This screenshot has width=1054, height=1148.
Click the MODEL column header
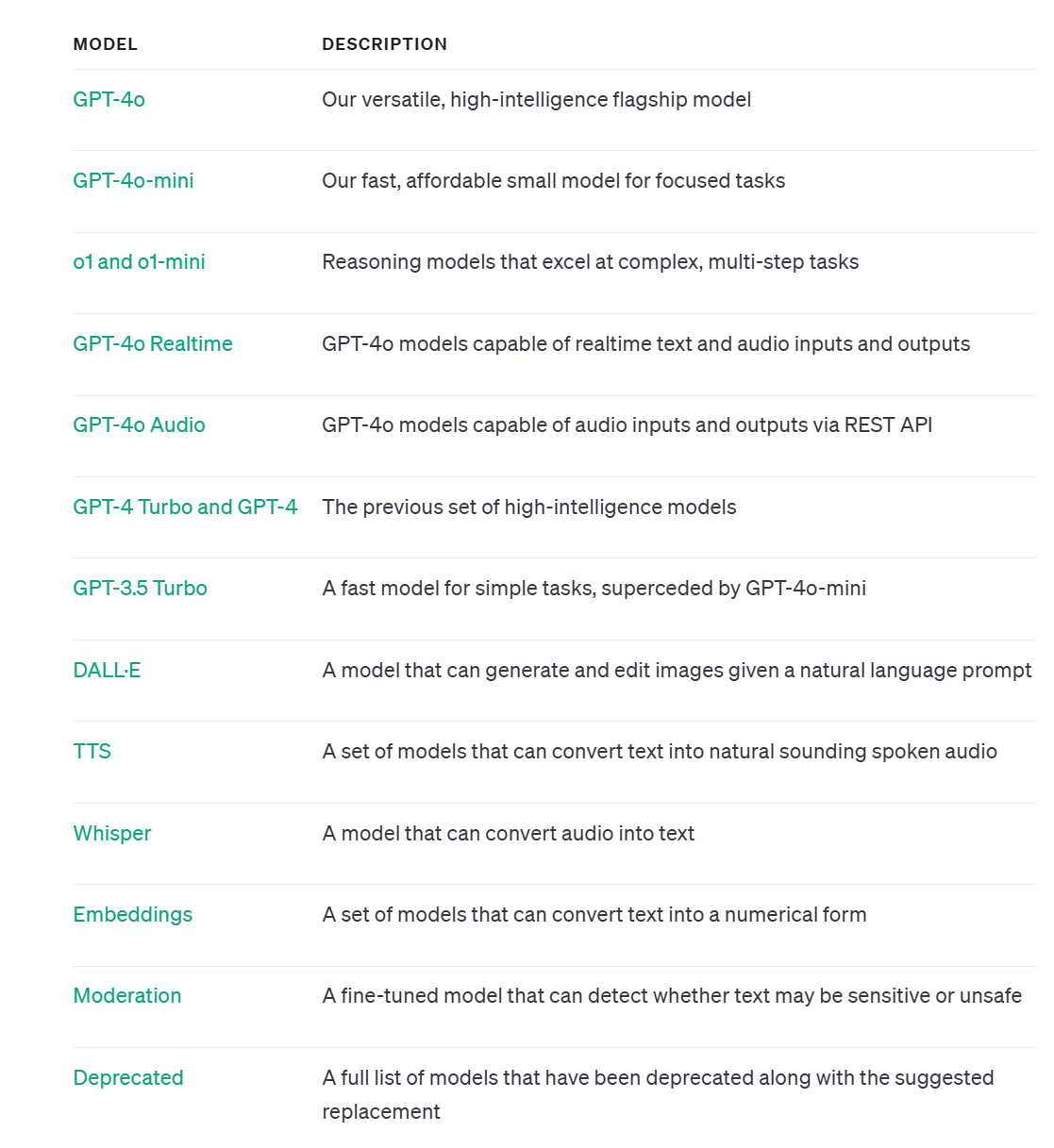tap(105, 44)
